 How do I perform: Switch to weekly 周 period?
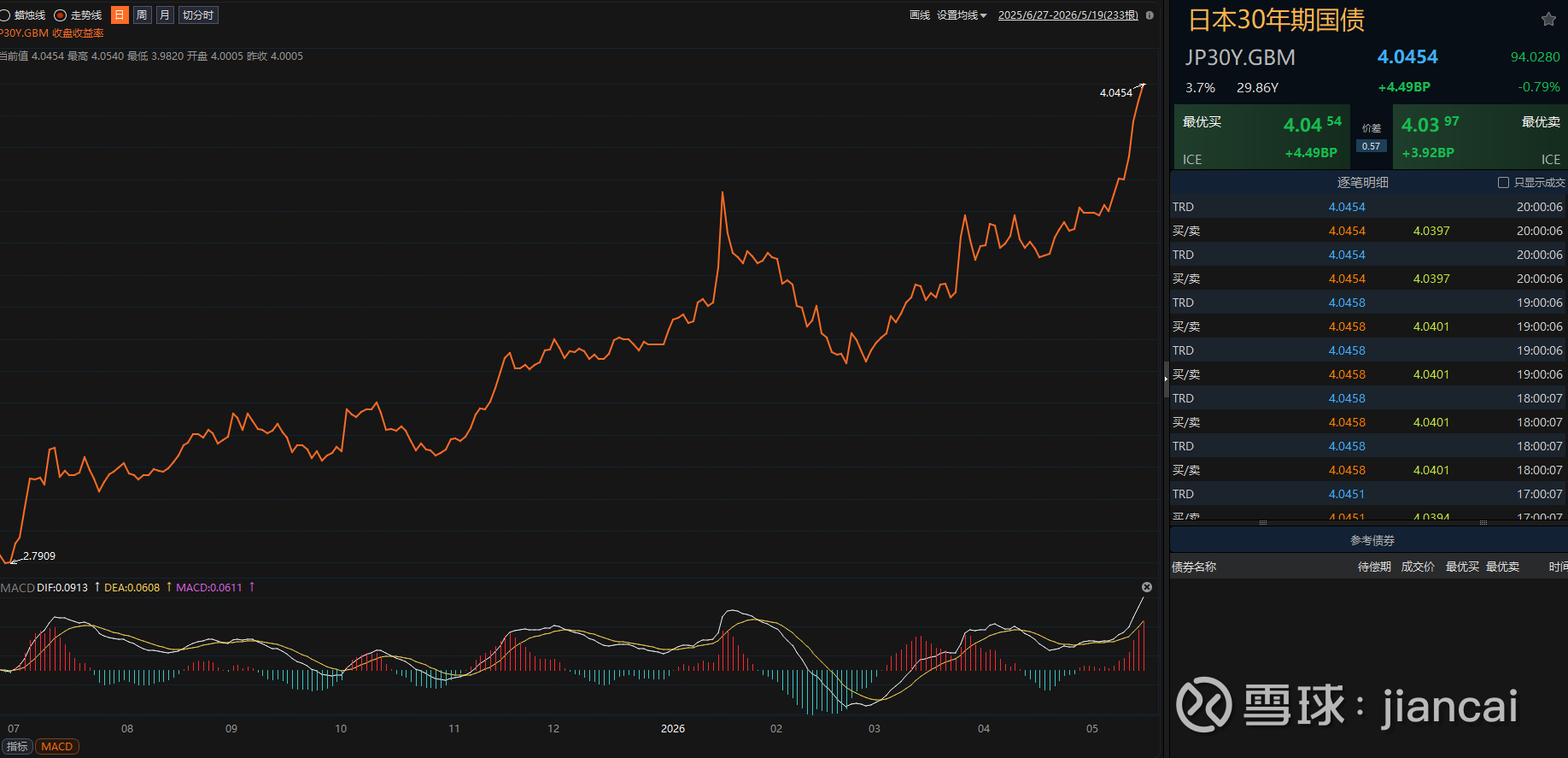click(142, 15)
